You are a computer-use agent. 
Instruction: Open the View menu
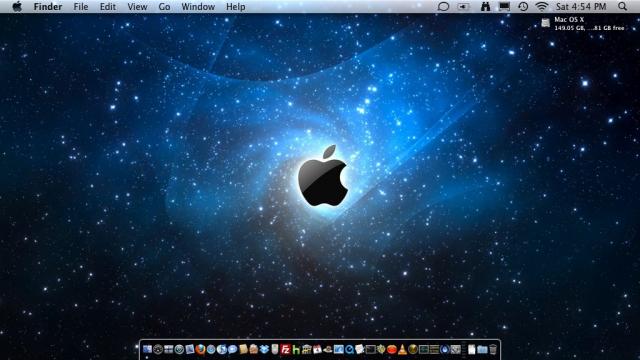point(137,7)
